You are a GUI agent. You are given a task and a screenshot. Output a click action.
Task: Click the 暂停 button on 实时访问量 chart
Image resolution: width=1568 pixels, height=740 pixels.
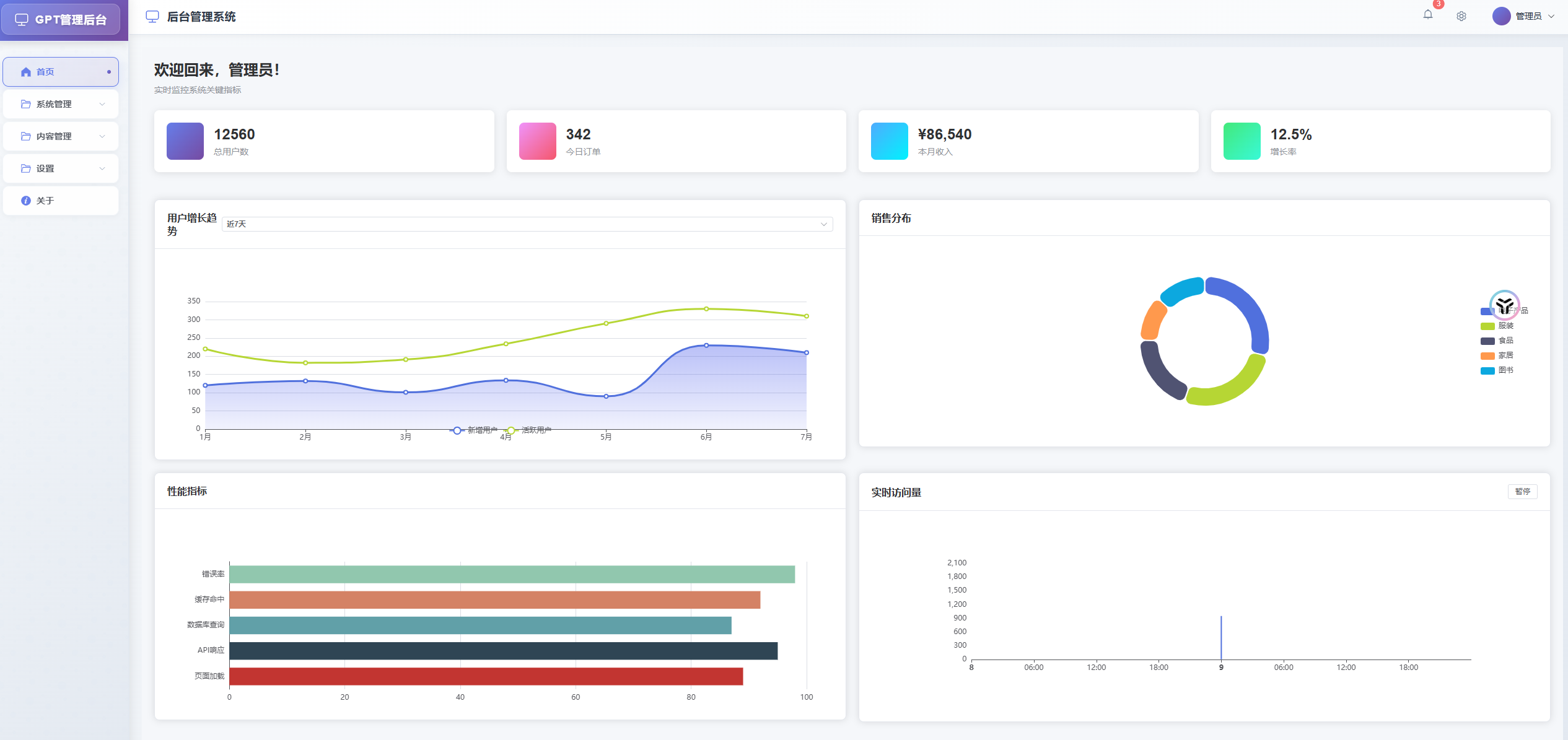[1522, 491]
